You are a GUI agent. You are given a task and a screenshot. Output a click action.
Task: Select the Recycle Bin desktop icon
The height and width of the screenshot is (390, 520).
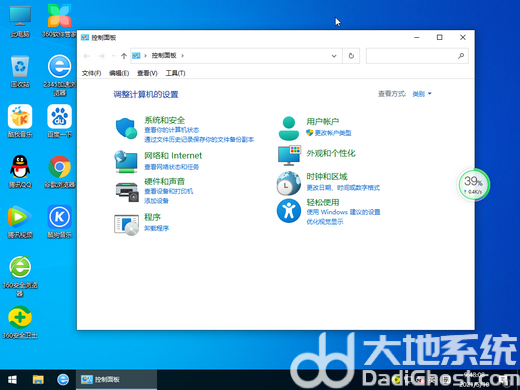(x=20, y=71)
